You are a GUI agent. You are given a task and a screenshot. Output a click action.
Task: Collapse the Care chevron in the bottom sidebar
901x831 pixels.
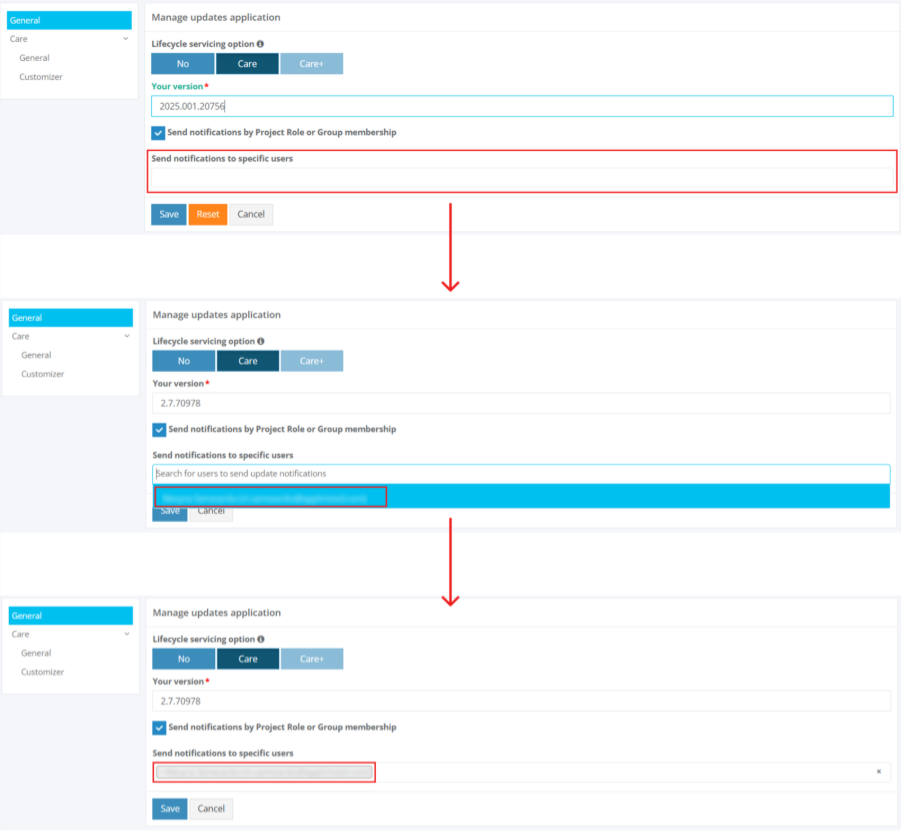[126, 634]
